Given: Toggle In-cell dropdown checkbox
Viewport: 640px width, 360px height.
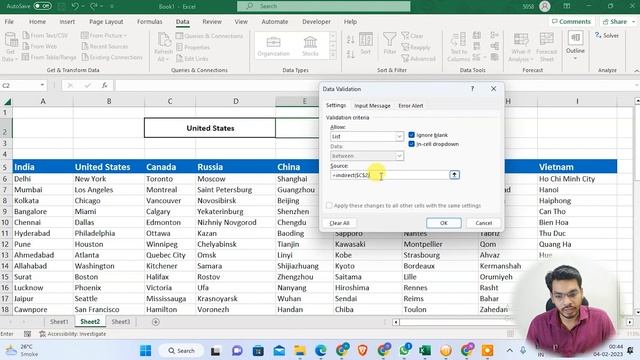Looking at the screenshot, I should tap(411, 144).
